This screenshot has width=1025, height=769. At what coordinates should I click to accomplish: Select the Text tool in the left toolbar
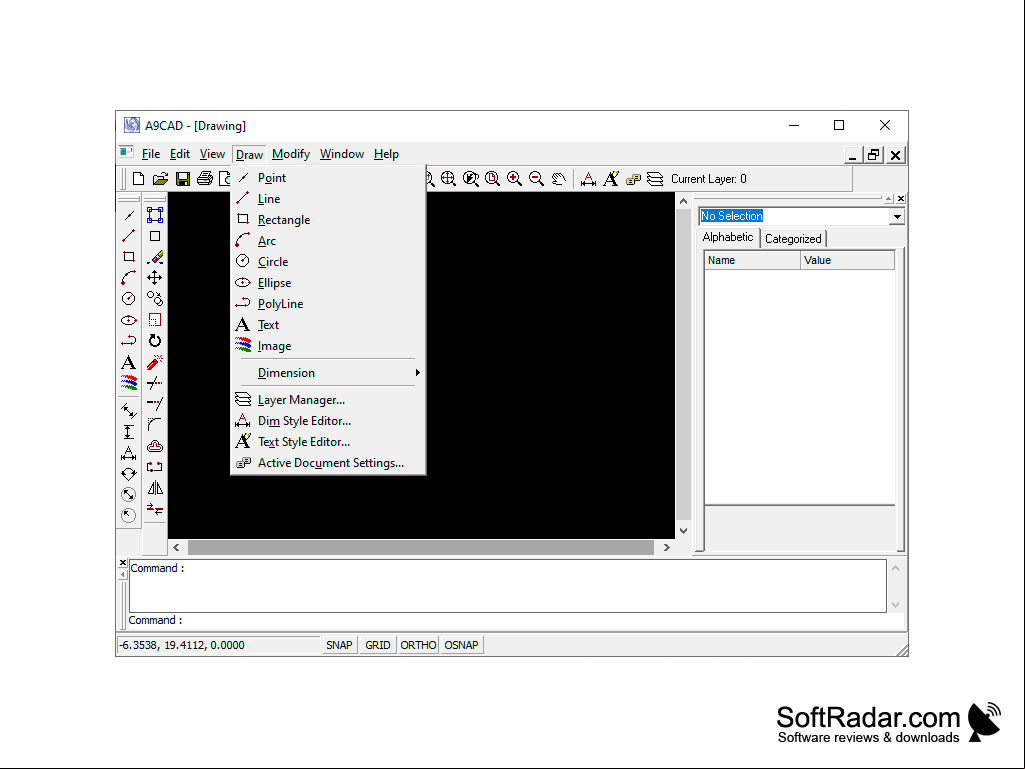coord(129,362)
